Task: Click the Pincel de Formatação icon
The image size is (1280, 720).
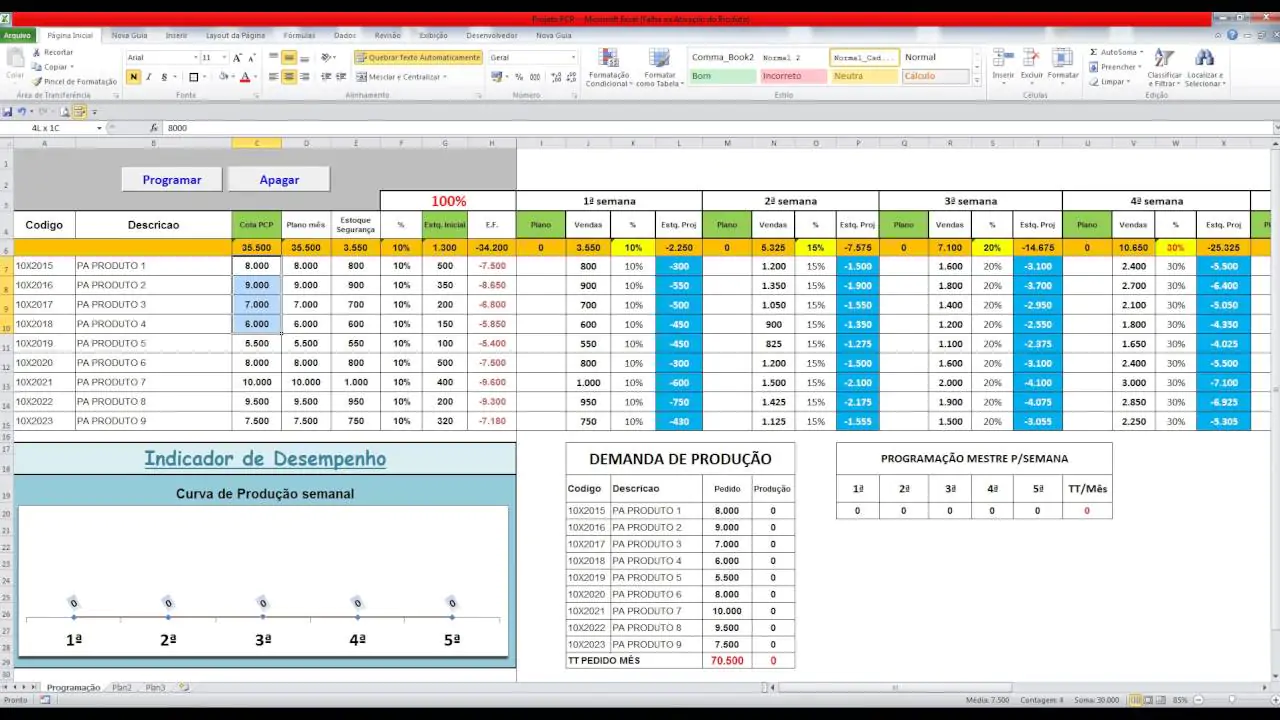Action: [37, 82]
